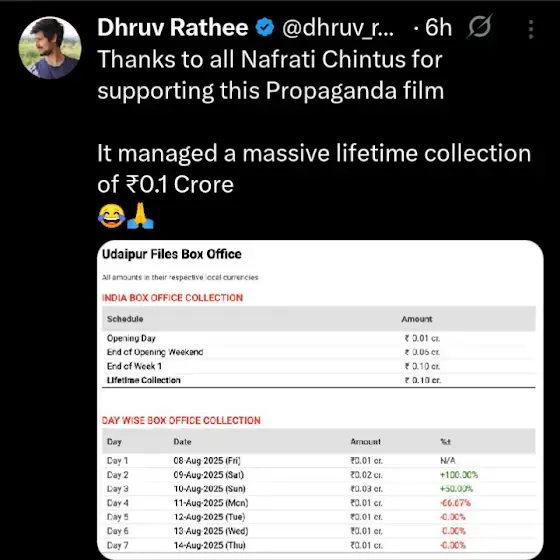Open the attached Udaipur Files Box Office image

tap(320, 400)
